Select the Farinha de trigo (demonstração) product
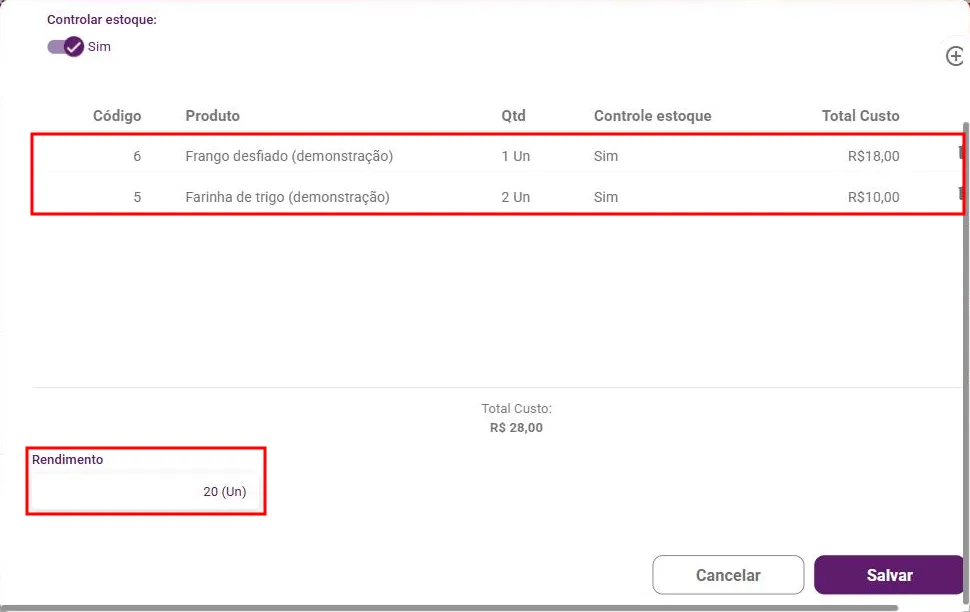This screenshot has width=970, height=612. (287, 197)
